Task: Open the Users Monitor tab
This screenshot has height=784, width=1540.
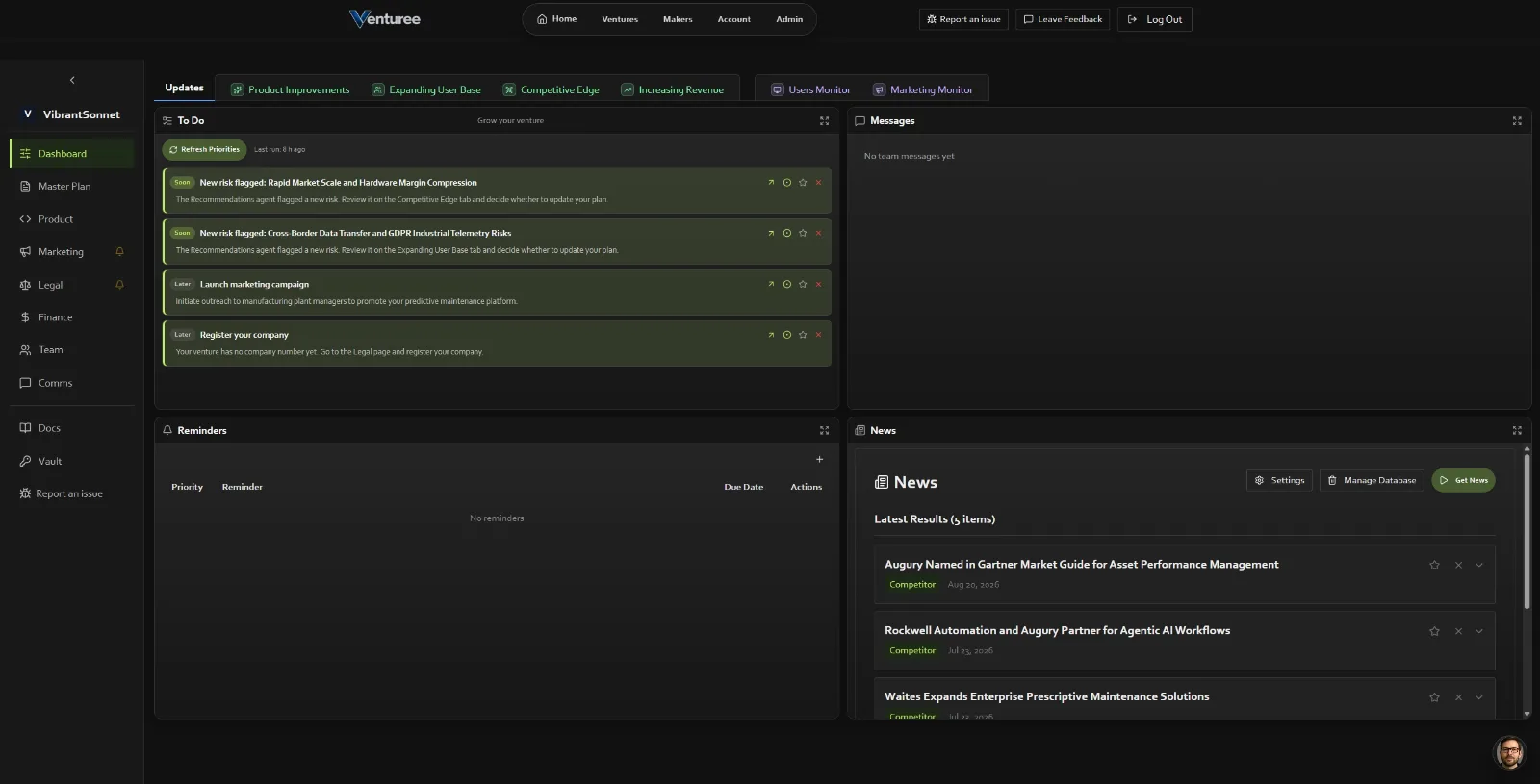Action: 810,89
